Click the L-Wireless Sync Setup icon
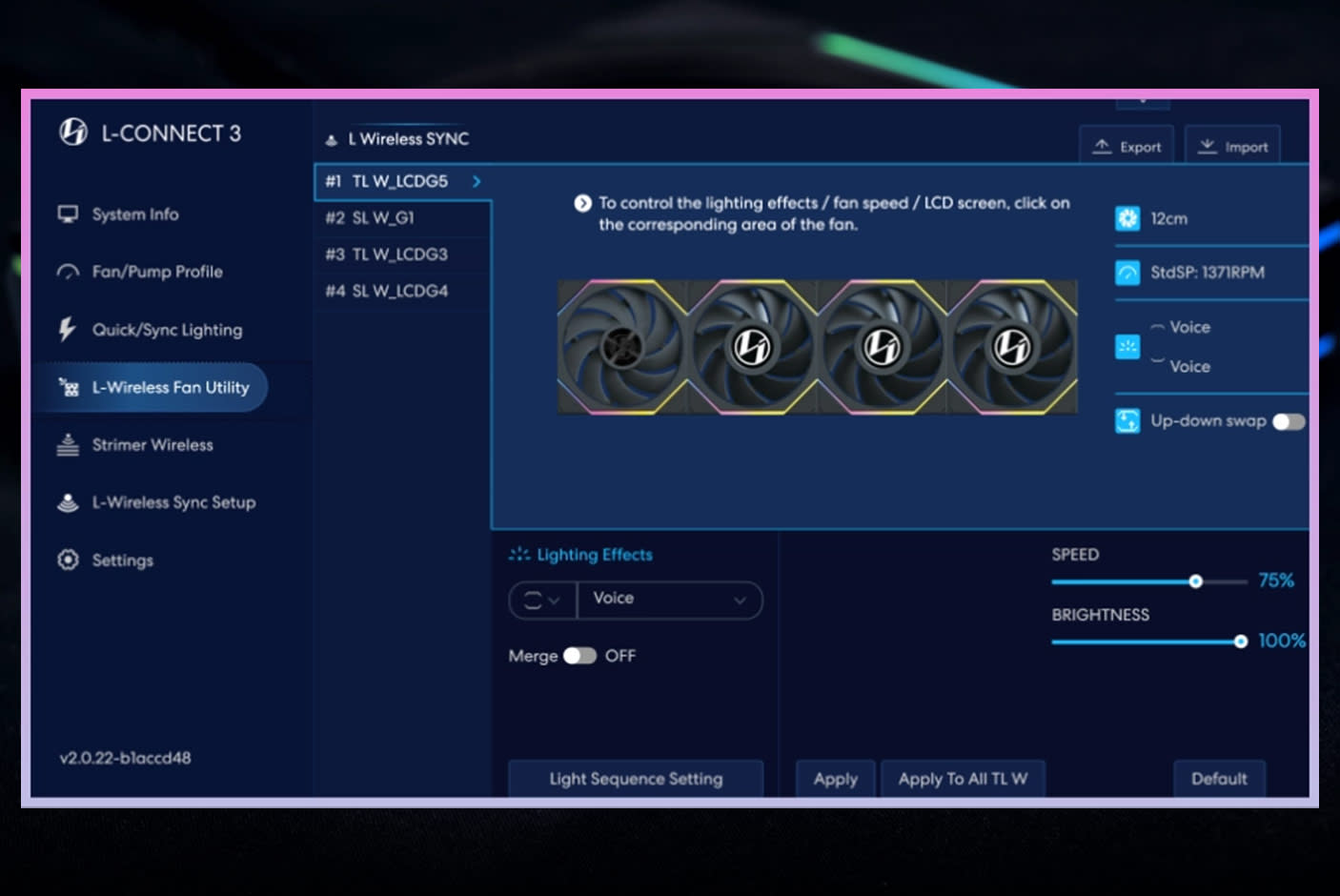Image resolution: width=1340 pixels, height=896 pixels. coord(68,502)
